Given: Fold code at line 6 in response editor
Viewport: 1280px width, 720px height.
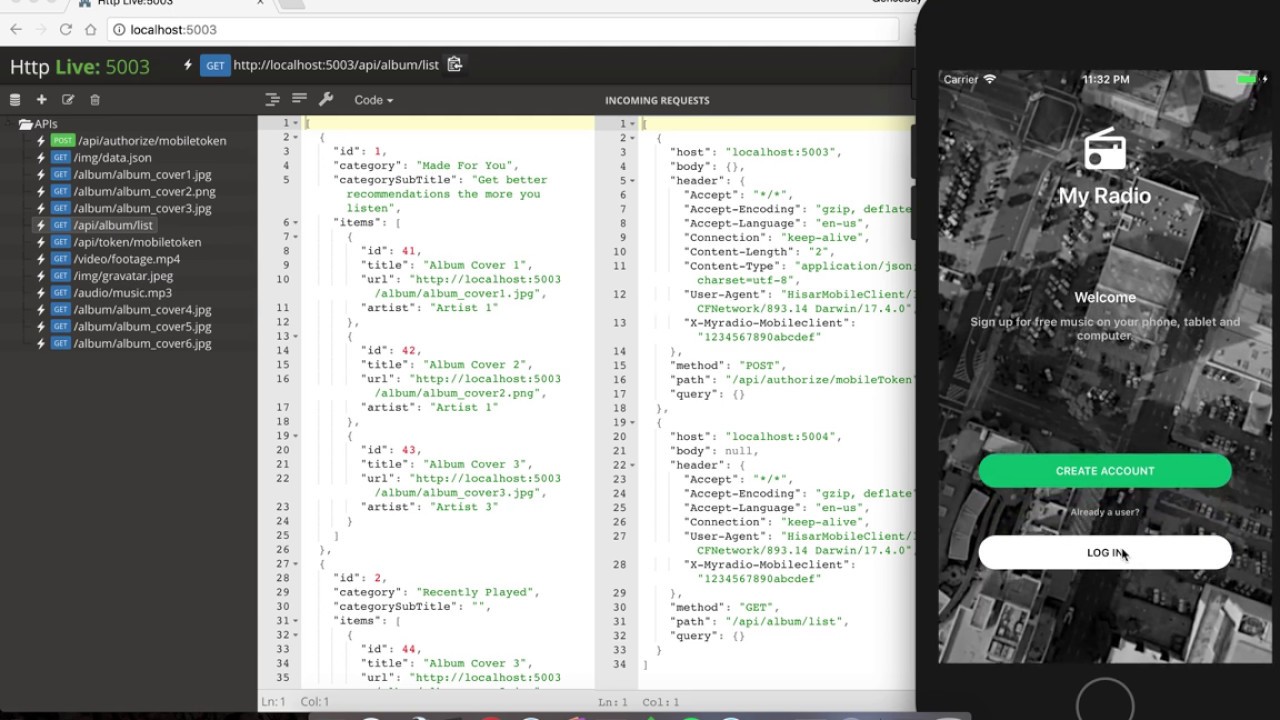Looking at the screenshot, I should (x=296, y=223).
